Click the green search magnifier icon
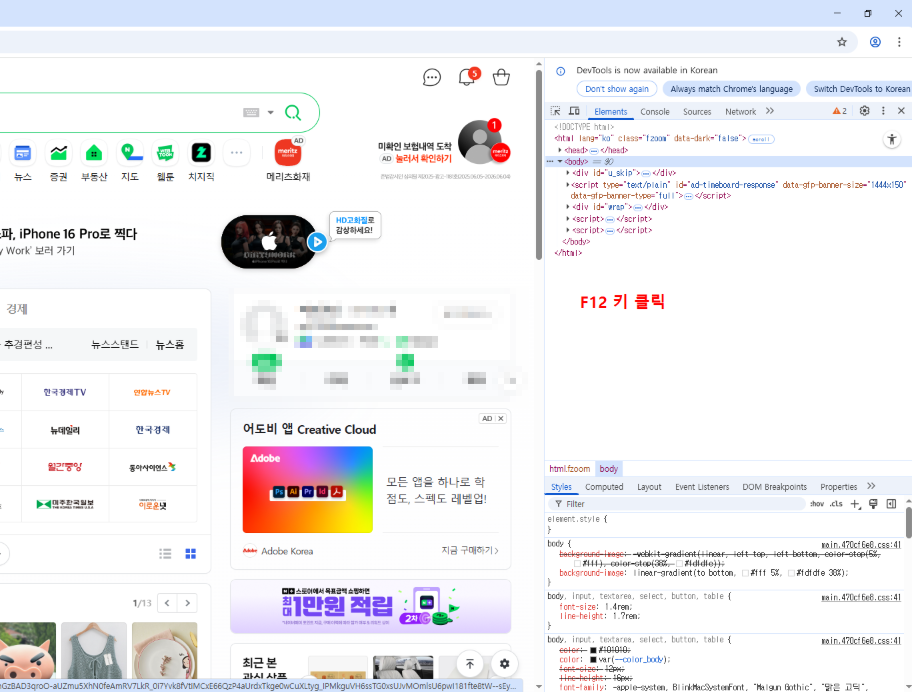The height and width of the screenshot is (692, 912). point(293,112)
